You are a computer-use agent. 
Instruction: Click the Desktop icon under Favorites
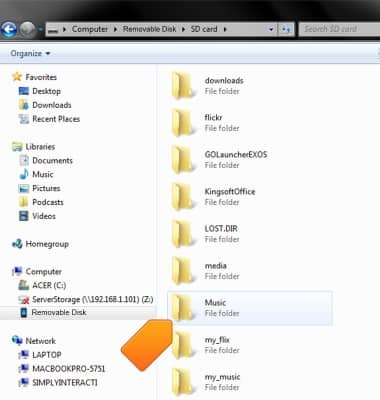[24, 91]
